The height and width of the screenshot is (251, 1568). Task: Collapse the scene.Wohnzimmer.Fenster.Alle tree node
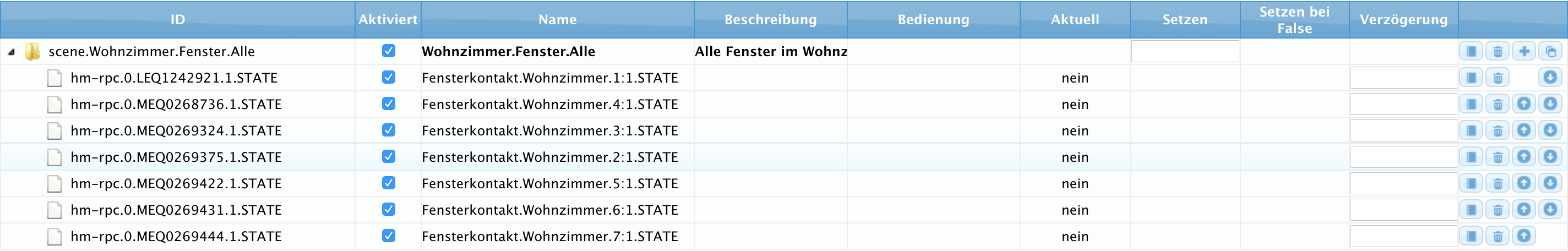coord(12,52)
